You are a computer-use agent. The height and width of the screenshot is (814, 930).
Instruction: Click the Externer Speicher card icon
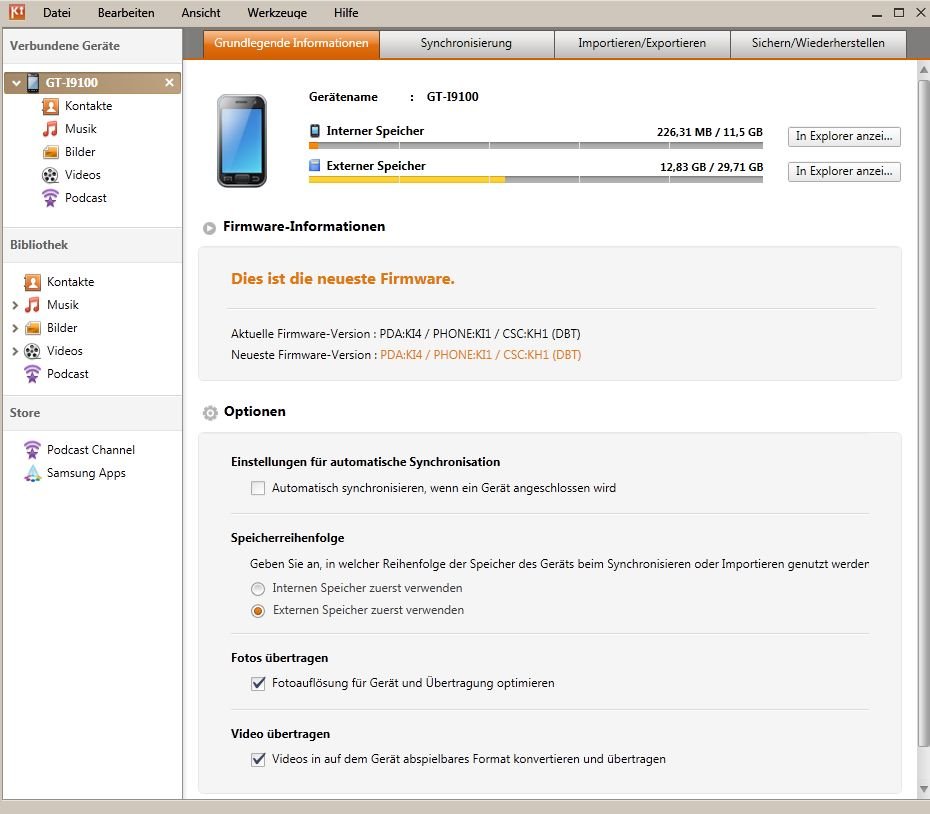coord(315,166)
